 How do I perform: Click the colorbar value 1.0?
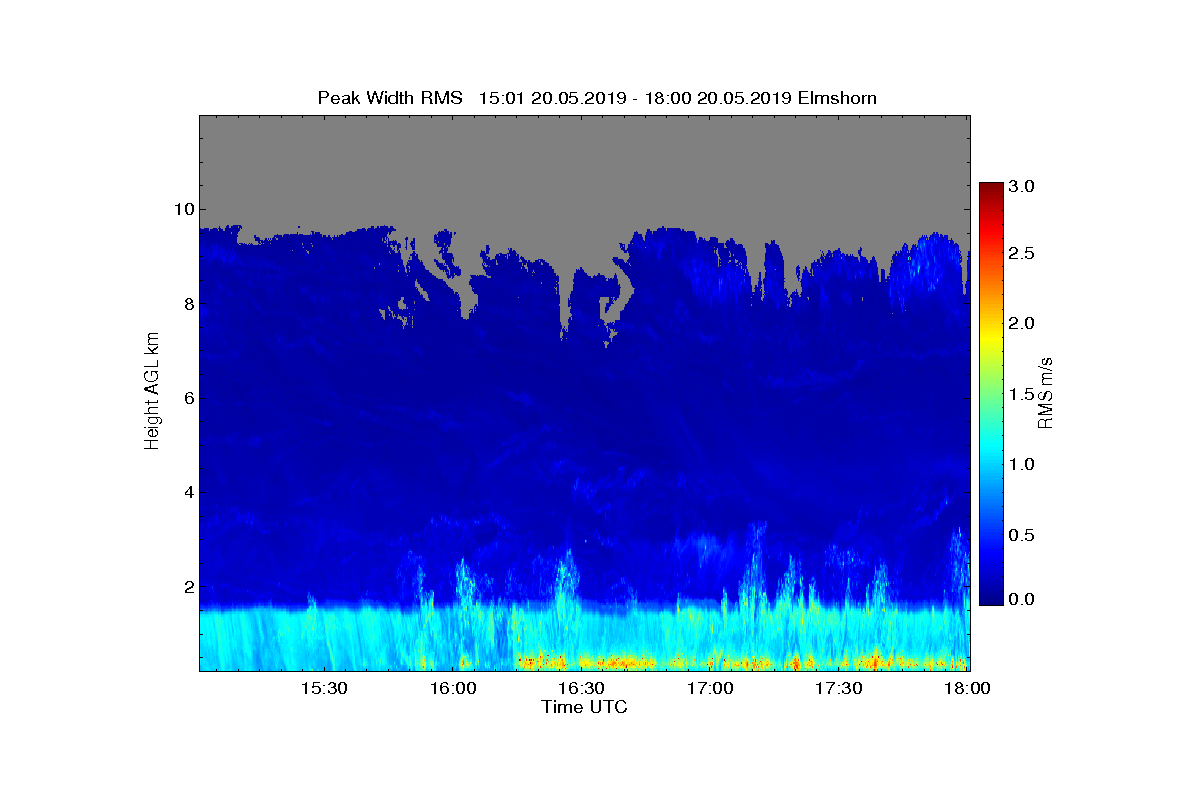1022,464
